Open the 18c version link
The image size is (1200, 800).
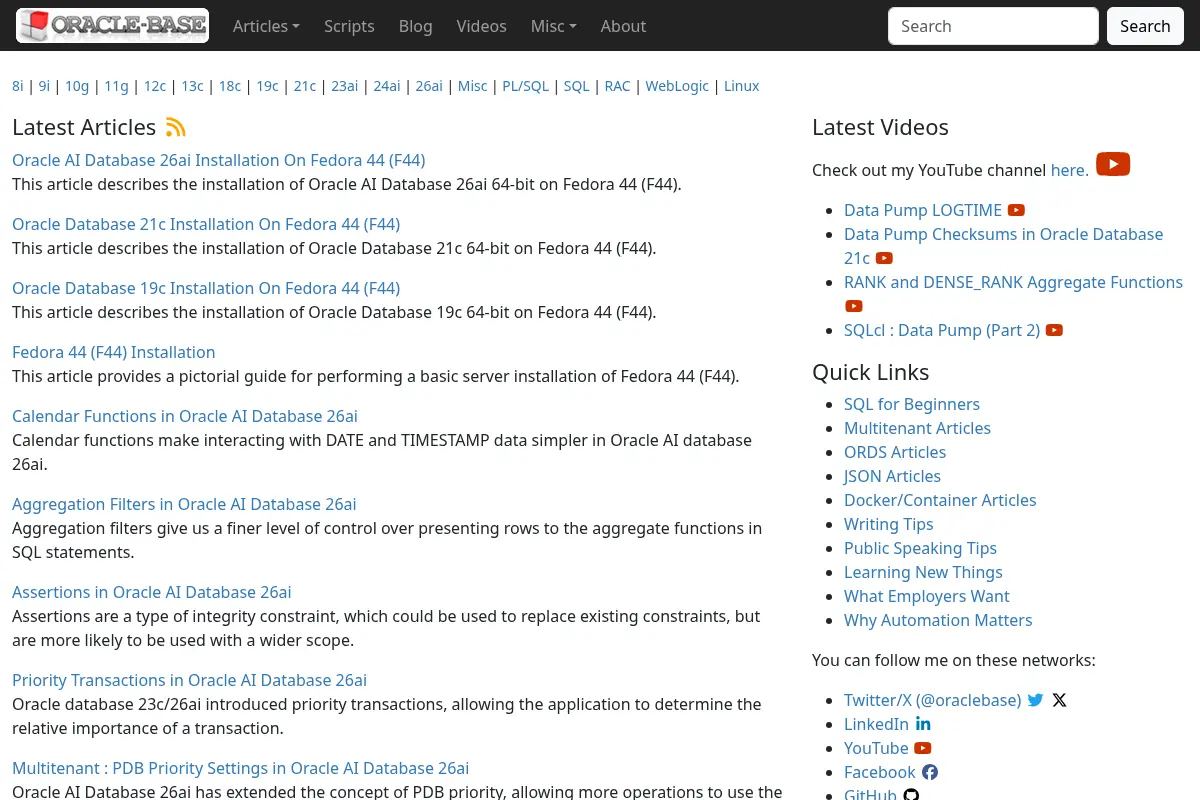230,86
